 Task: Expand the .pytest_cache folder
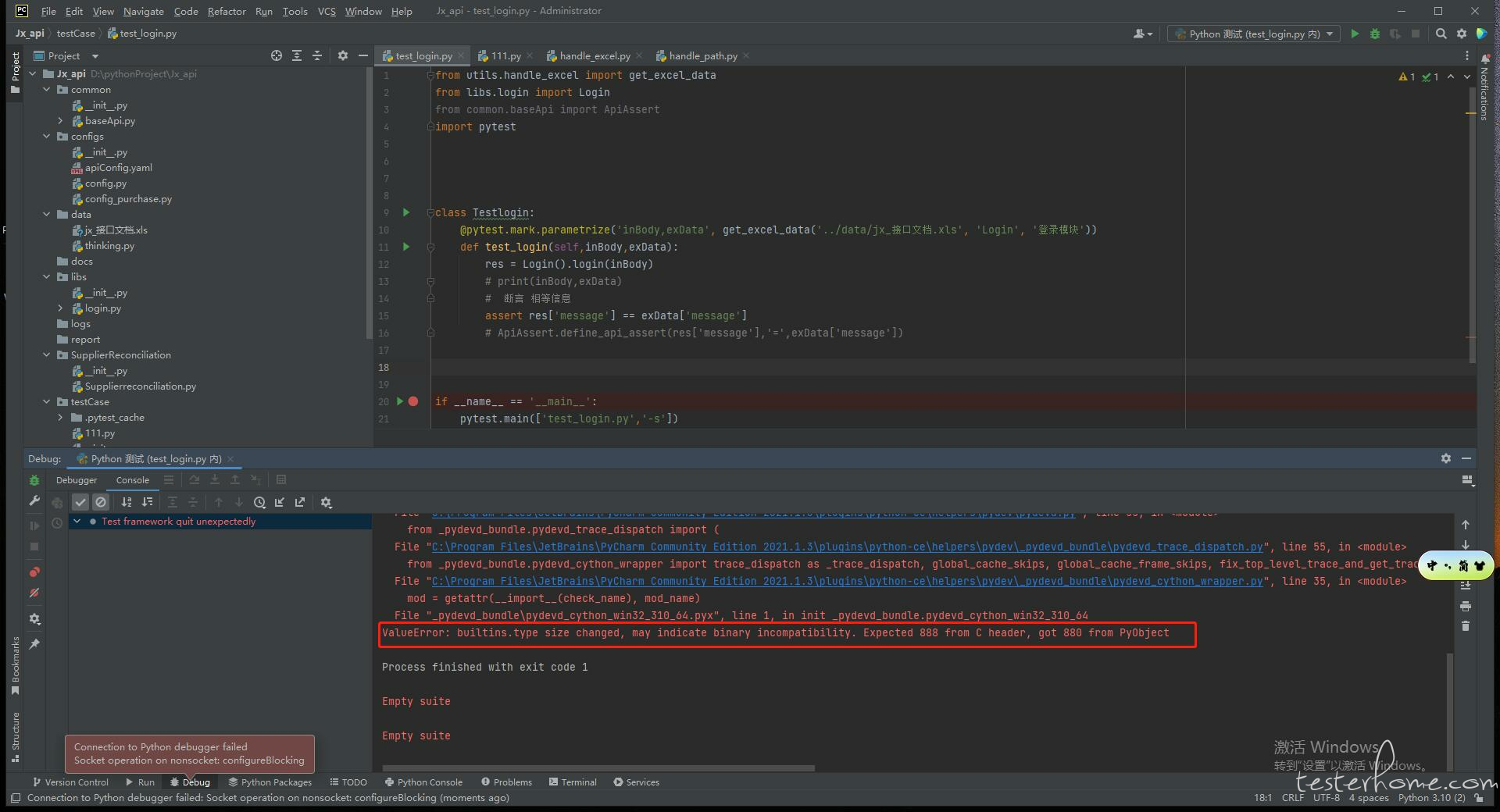coord(60,418)
